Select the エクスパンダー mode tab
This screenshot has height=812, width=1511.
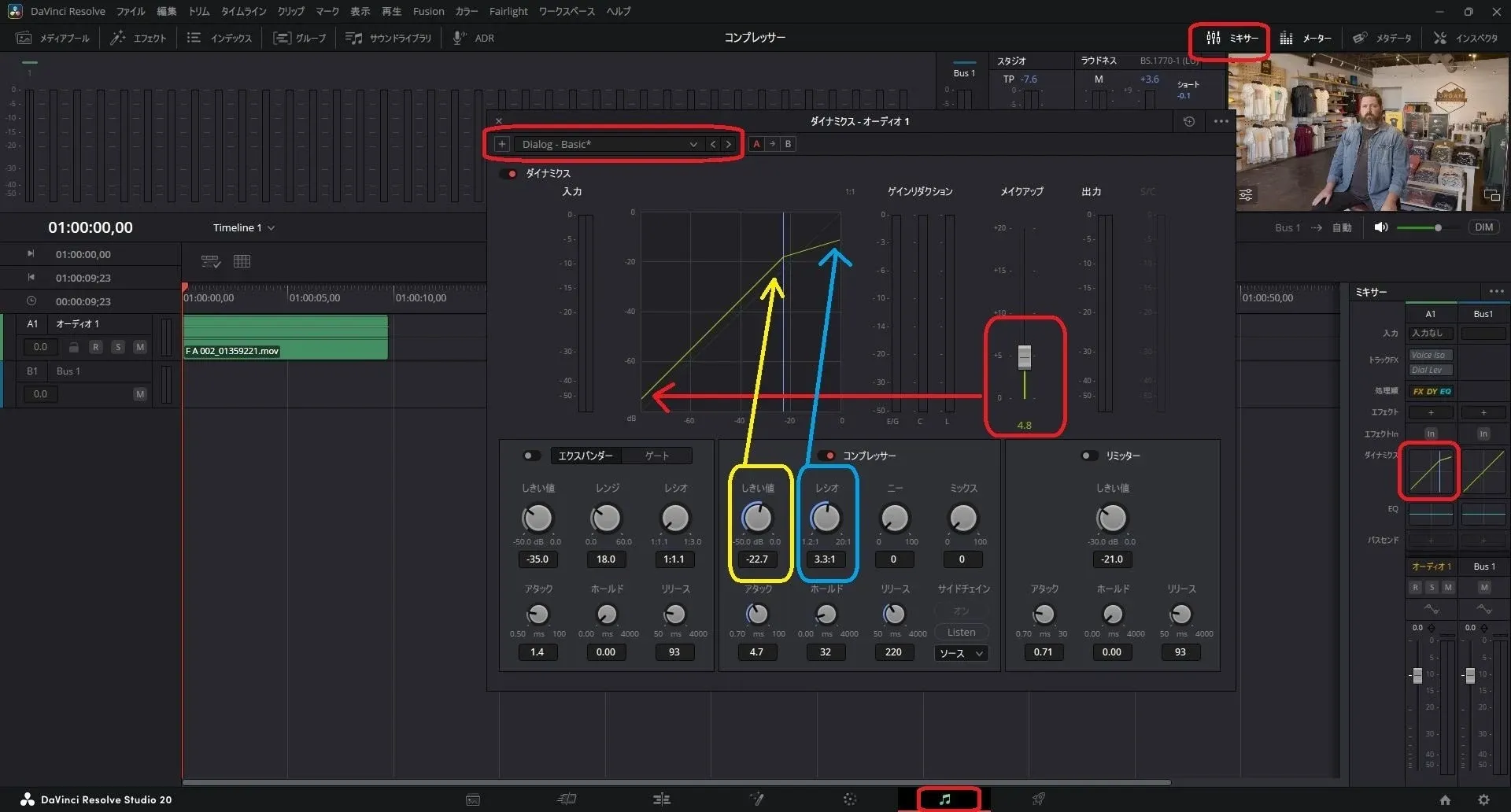click(586, 456)
